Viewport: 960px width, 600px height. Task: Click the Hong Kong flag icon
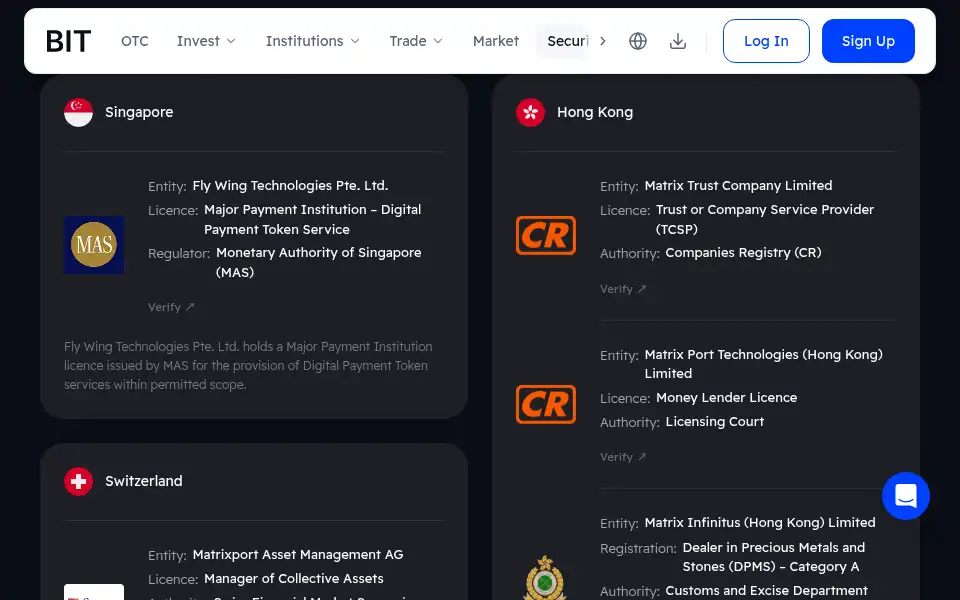pyautogui.click(x=530, y=113)
